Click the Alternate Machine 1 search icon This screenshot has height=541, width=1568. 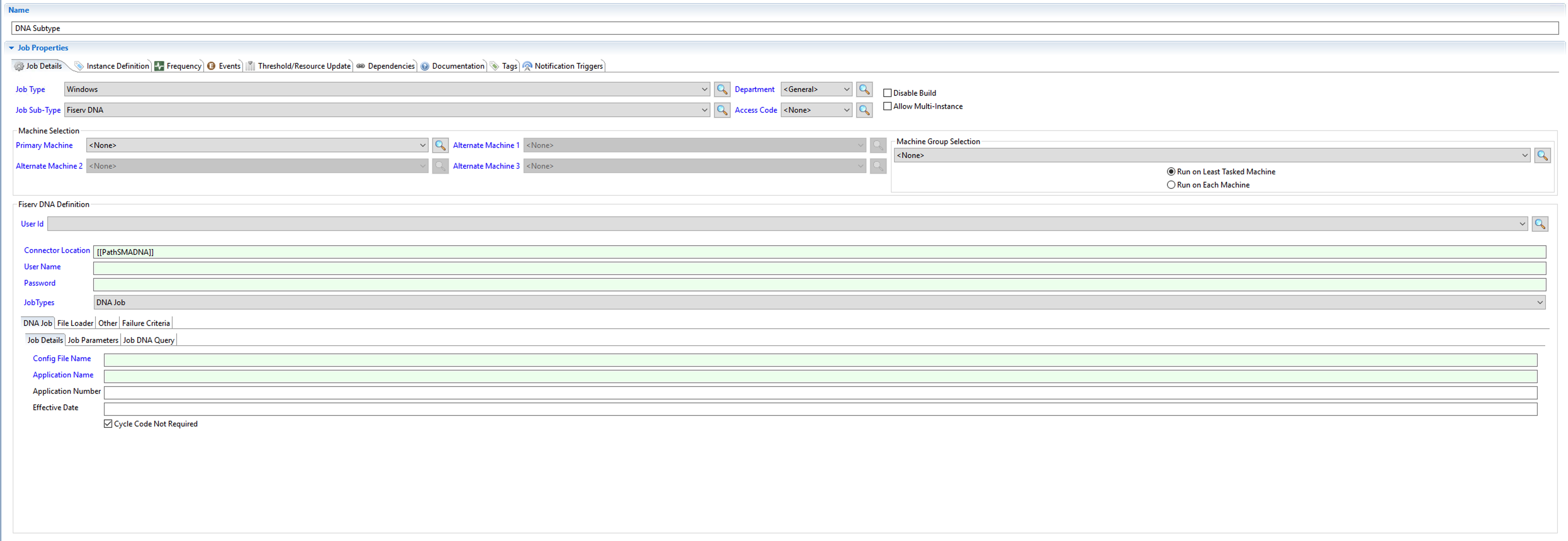(878, 145)
